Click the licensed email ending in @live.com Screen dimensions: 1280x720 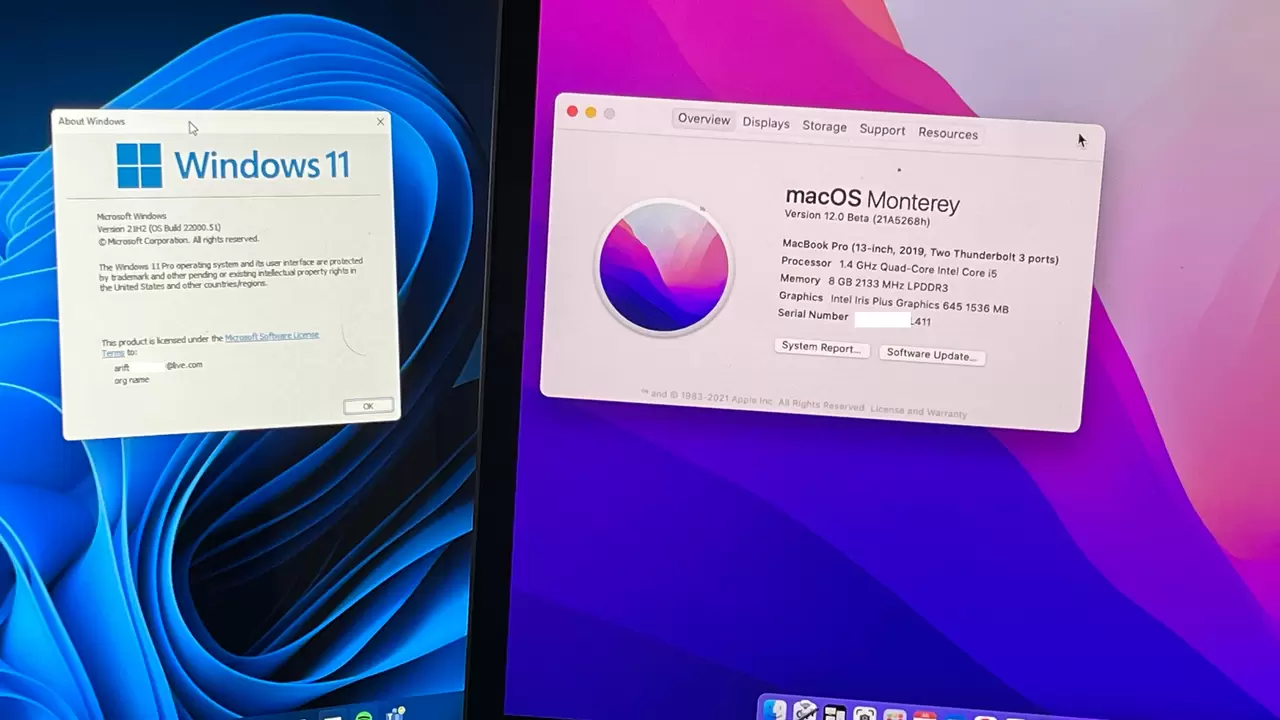[x=158, y=366]
